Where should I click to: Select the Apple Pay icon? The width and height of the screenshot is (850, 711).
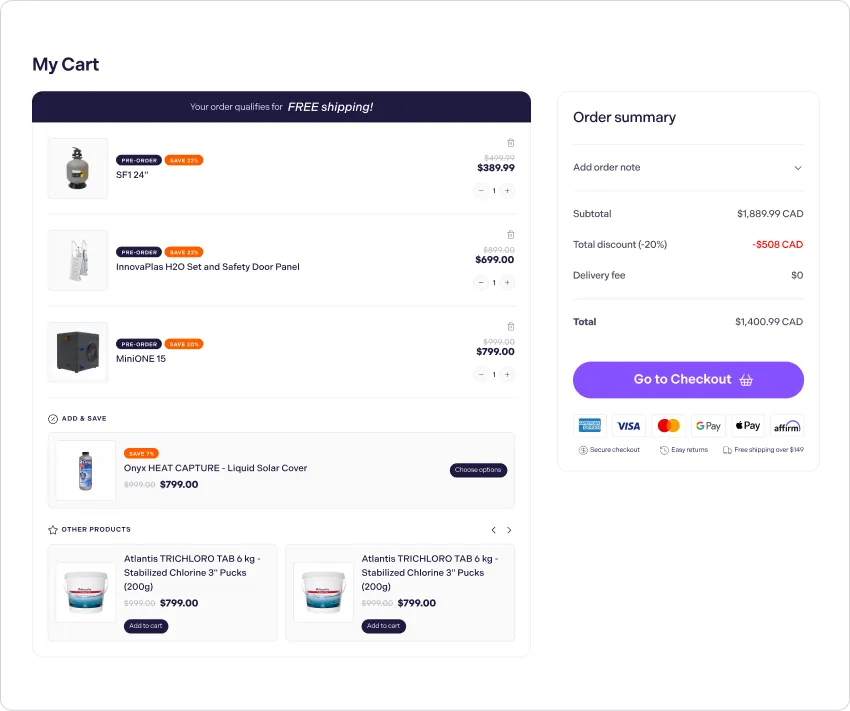(x=748, y=425)
